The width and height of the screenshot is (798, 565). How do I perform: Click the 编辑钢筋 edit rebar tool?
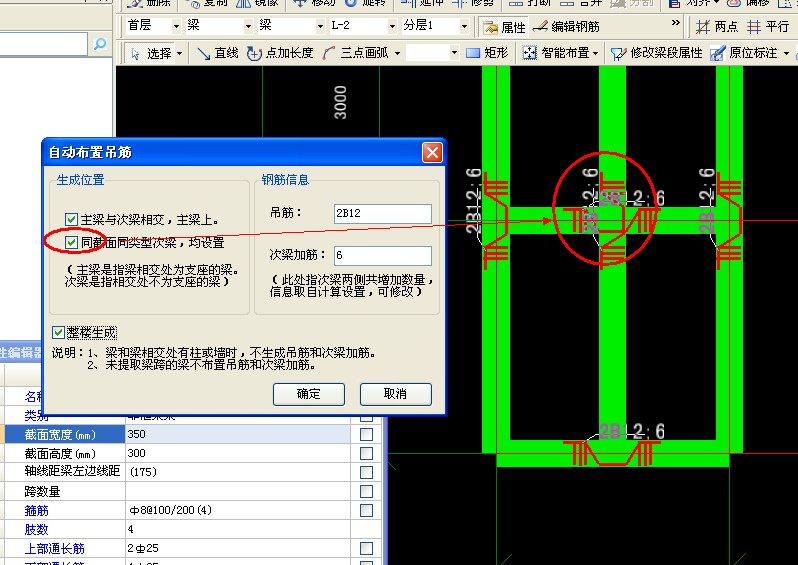coord(566,26)
